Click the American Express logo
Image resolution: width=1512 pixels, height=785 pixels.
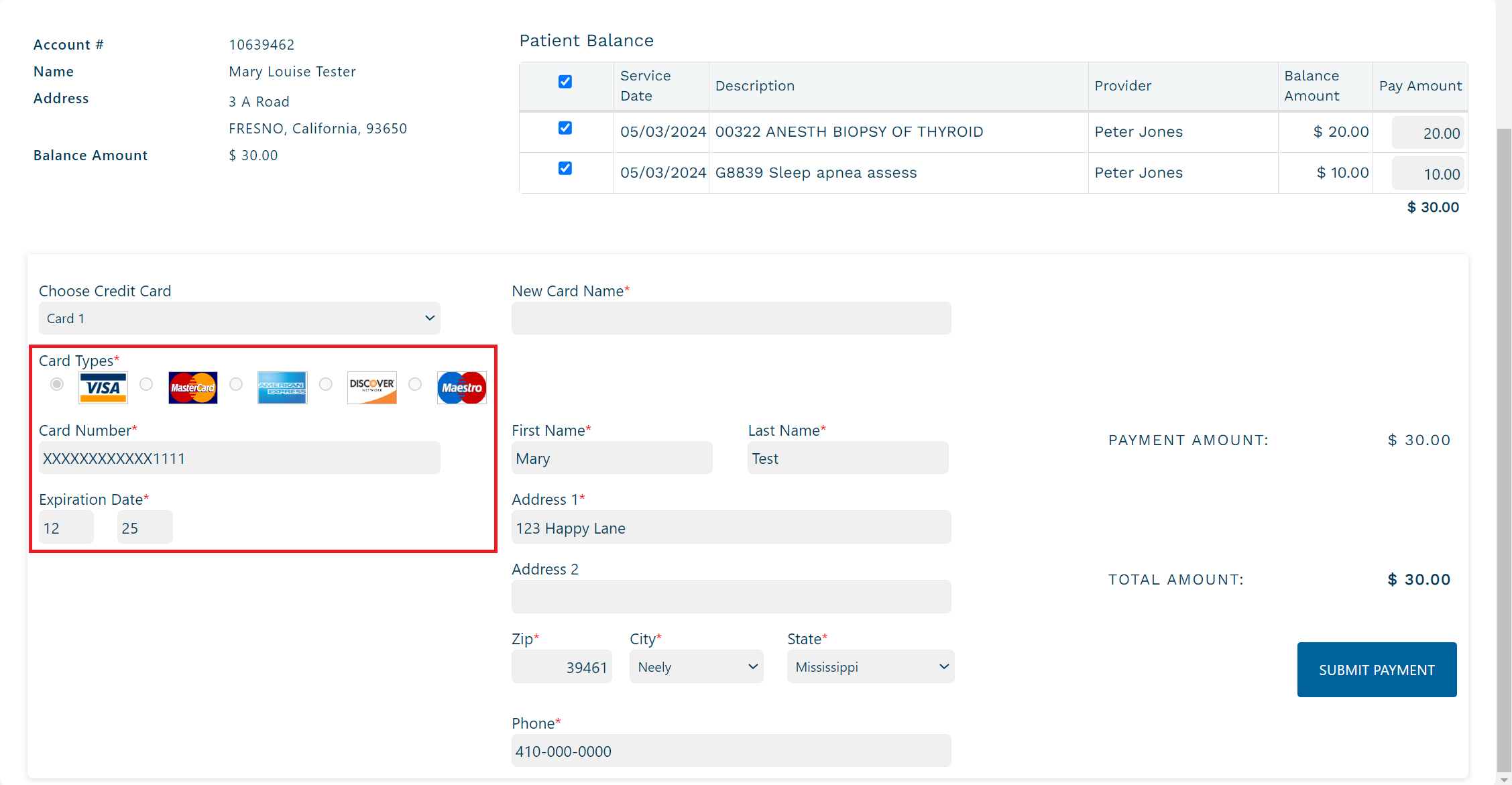(282, 387)
